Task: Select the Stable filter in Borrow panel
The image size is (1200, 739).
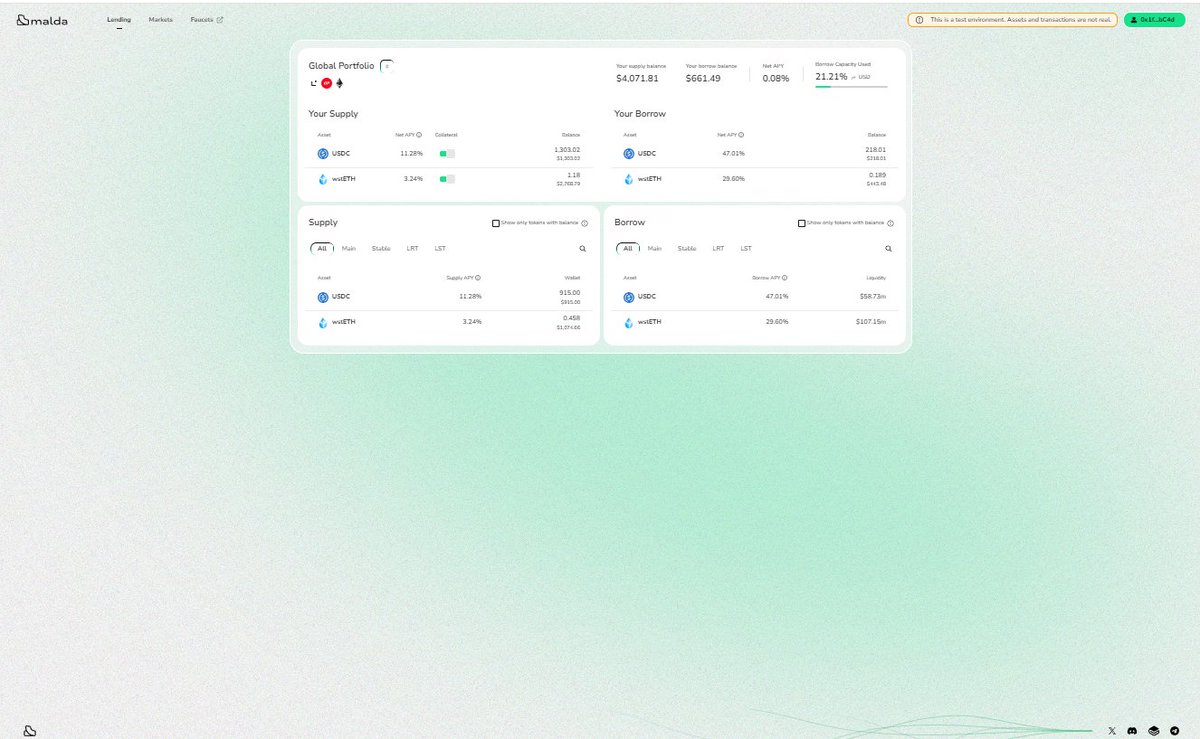Action: (x=687, y=248)
